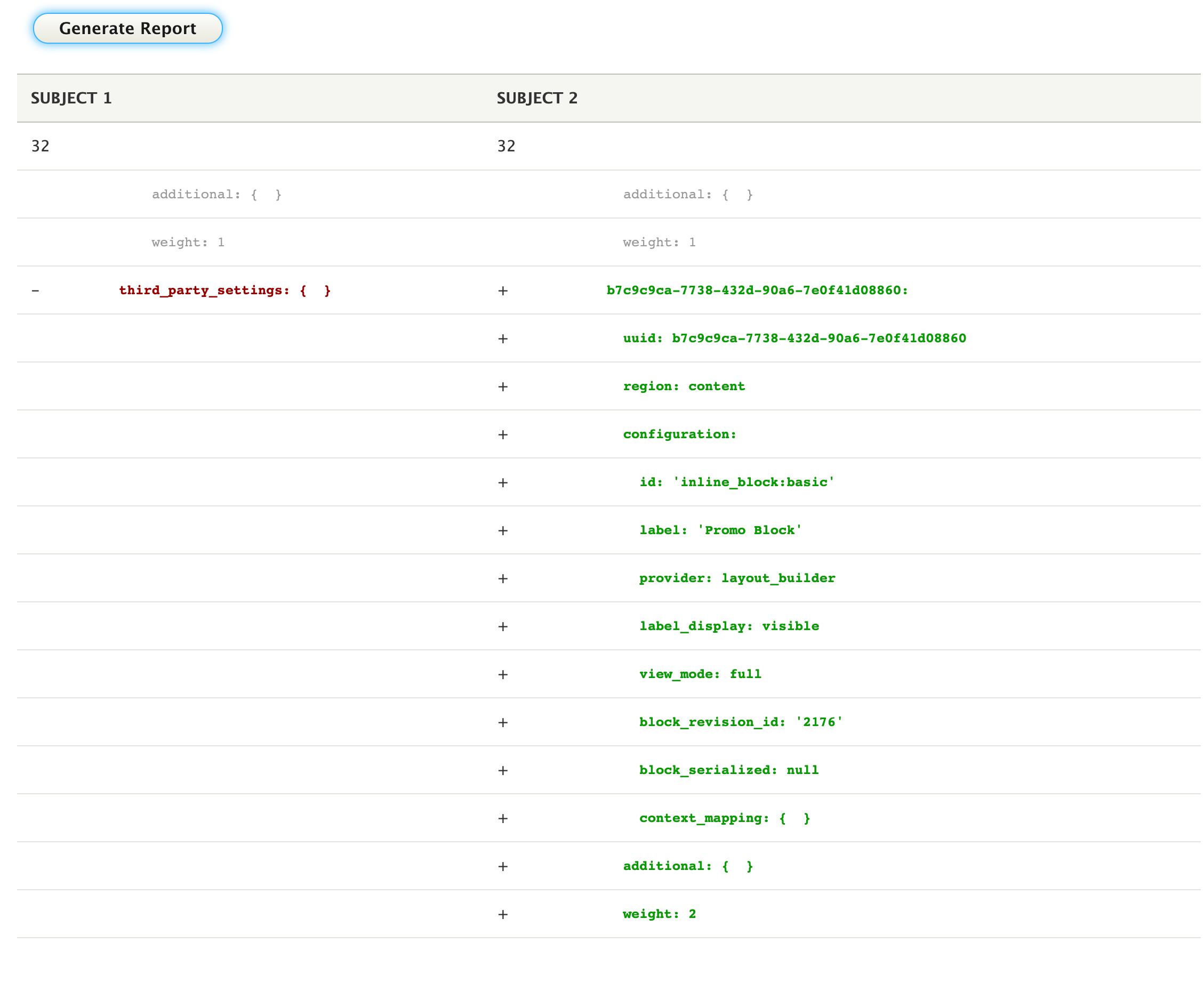Expand the configuration row via its plus sign
This screenshot has height=983, width=1204.
pos(503,434)
